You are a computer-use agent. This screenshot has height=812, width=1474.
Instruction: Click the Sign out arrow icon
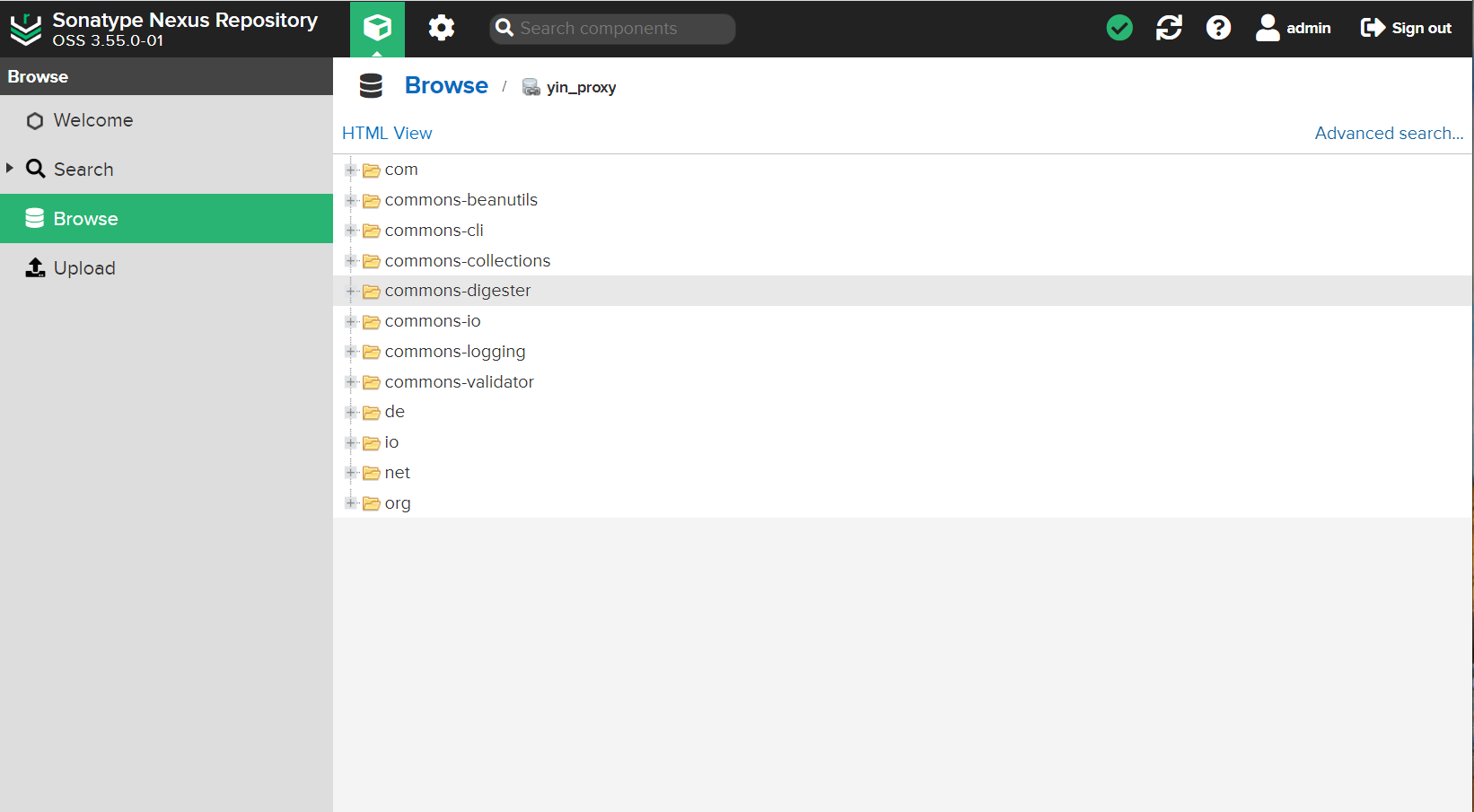[1373, 28]
